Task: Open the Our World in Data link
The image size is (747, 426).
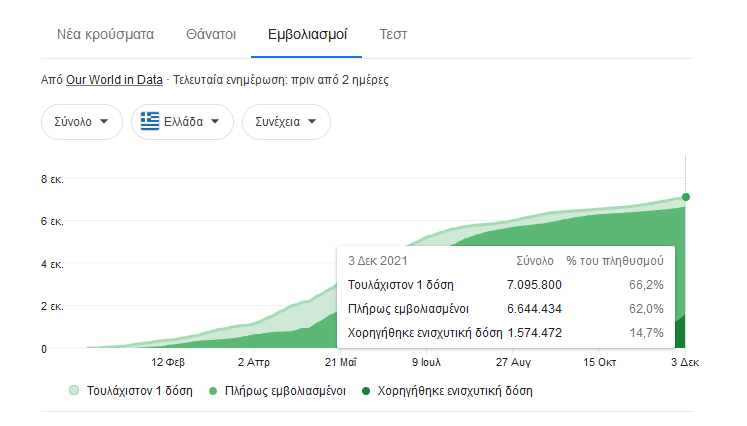Action: 115,79
